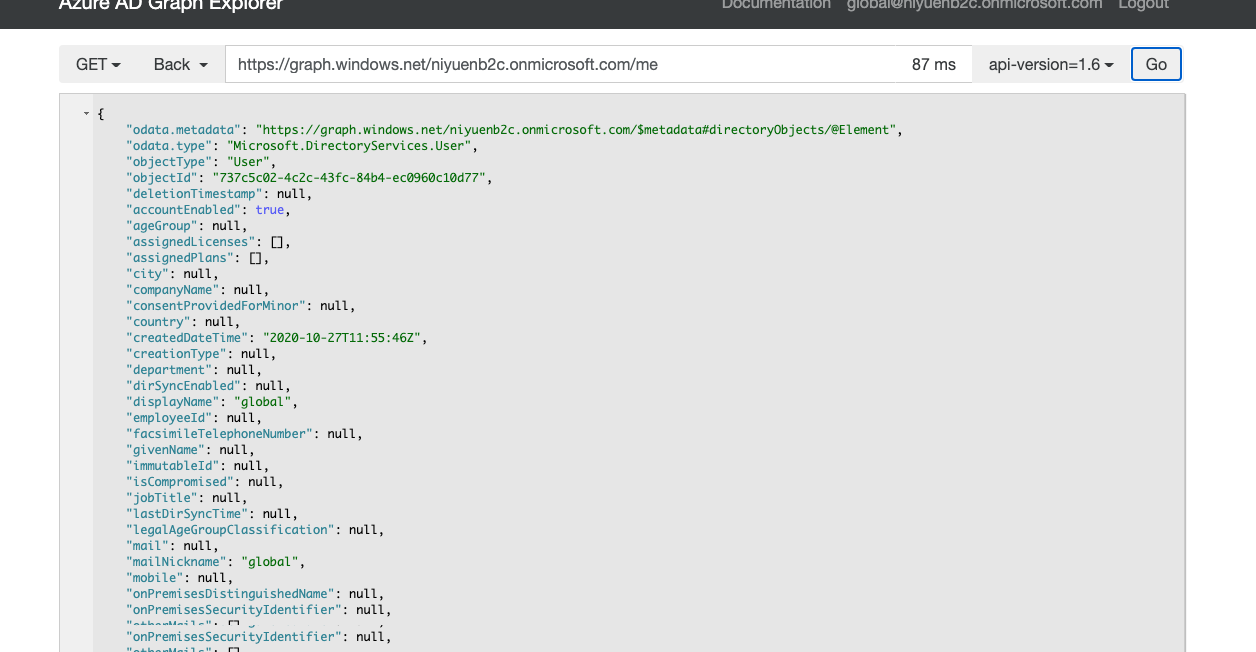
Task: Select the "country" key
Action: [x=159, y=322]
